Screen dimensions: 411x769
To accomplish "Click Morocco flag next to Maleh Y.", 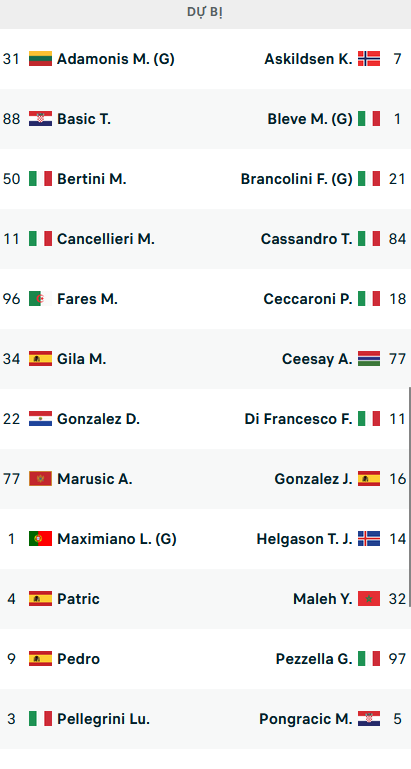I will 369,599.
